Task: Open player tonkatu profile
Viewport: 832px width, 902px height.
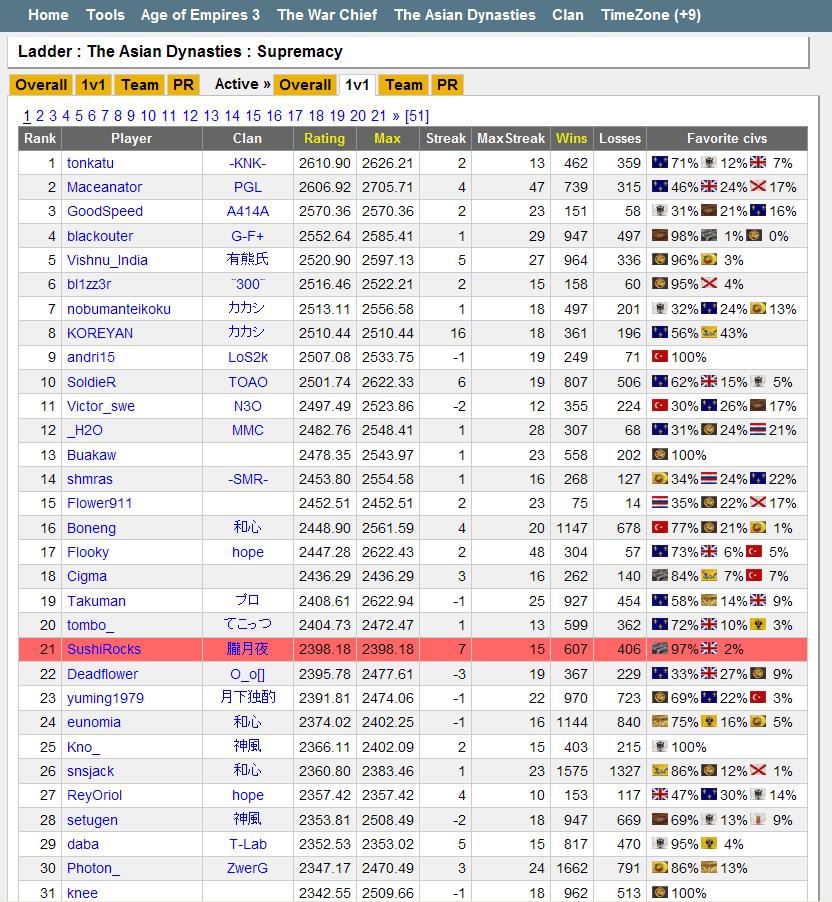Action: pos(90,163)
